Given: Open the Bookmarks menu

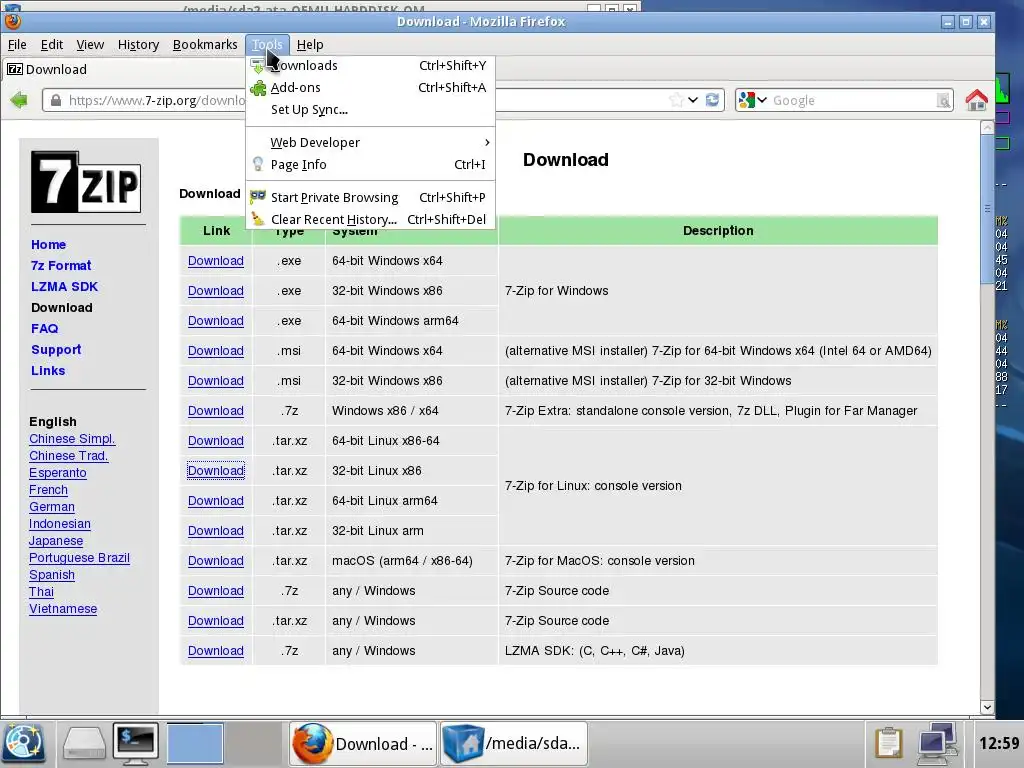Looking at the screenshot, I should point(205,44).
